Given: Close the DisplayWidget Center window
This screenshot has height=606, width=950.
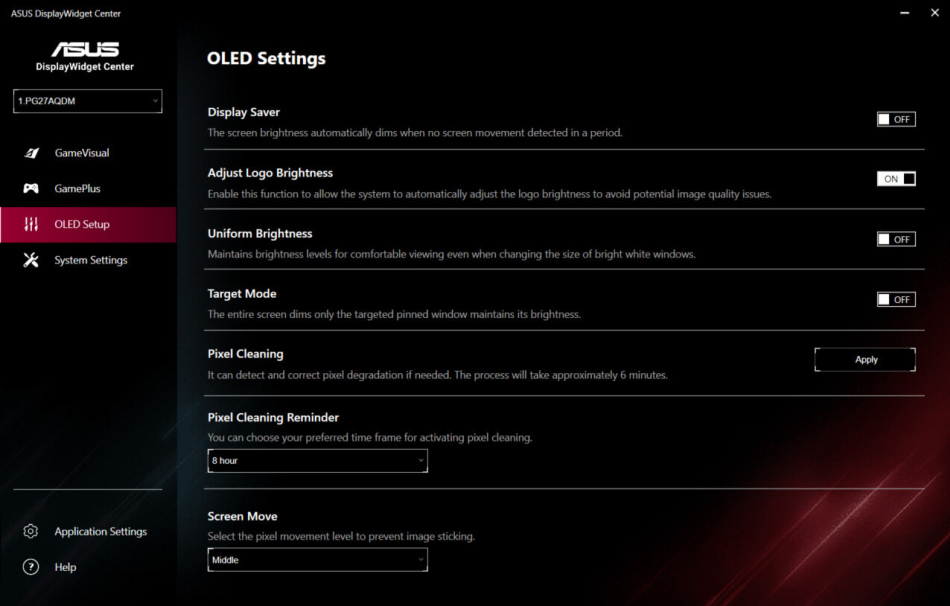Looking at the screenshot, I should 932,14.
